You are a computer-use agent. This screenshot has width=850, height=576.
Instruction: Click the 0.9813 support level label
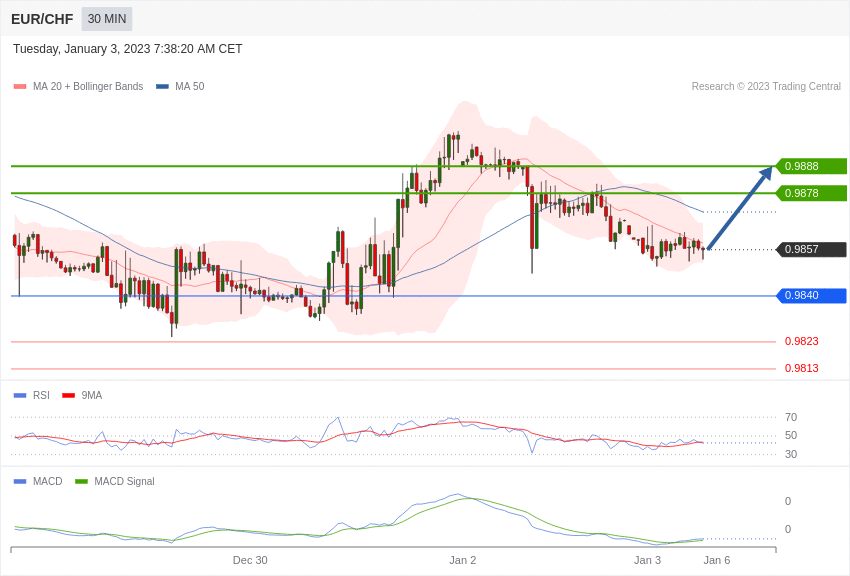802,368
